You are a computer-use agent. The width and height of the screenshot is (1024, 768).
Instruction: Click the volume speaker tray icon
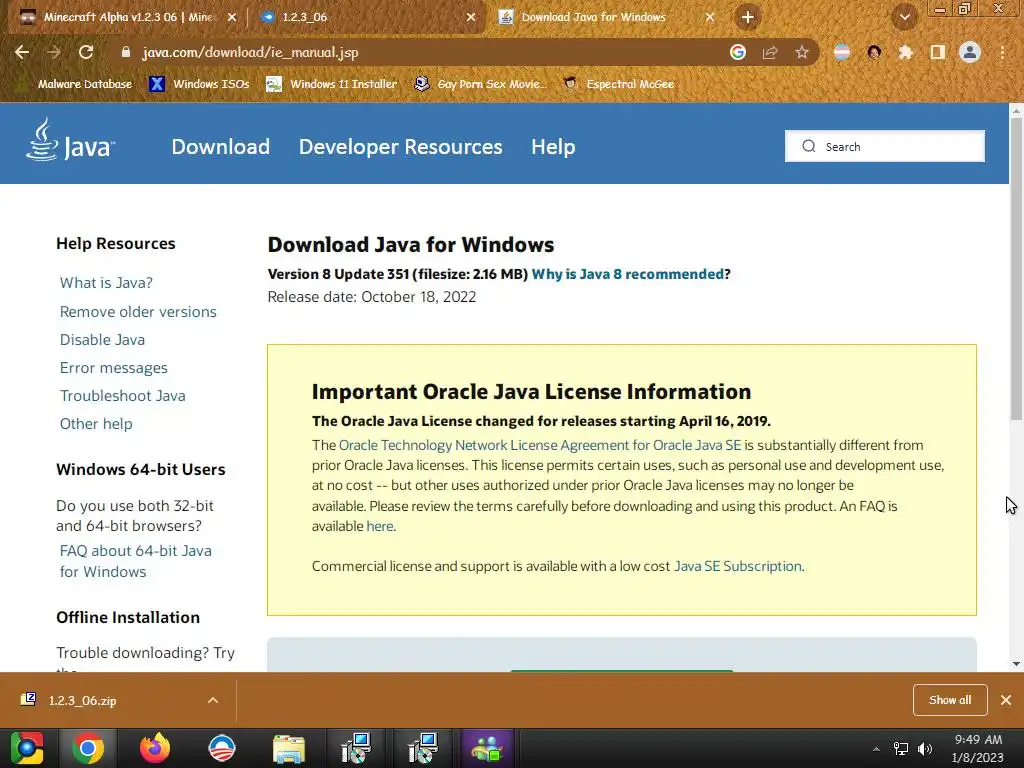point(925,749)
